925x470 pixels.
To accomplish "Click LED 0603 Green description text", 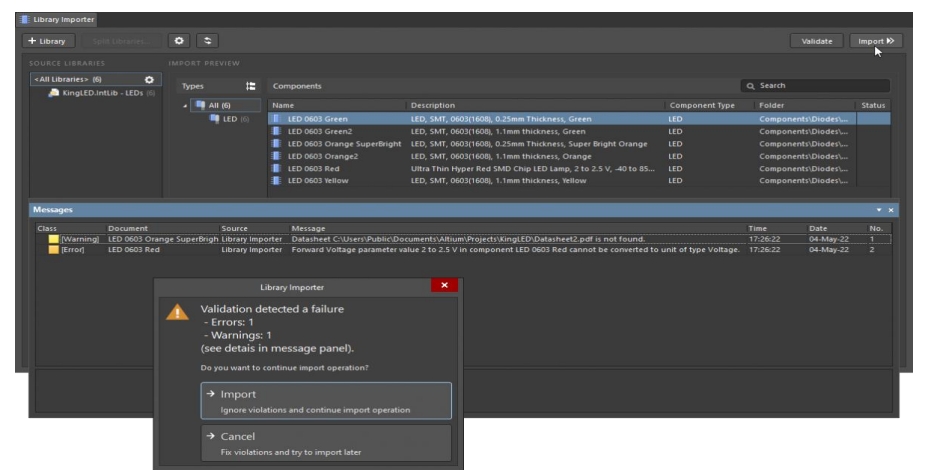I will (501, 119).
